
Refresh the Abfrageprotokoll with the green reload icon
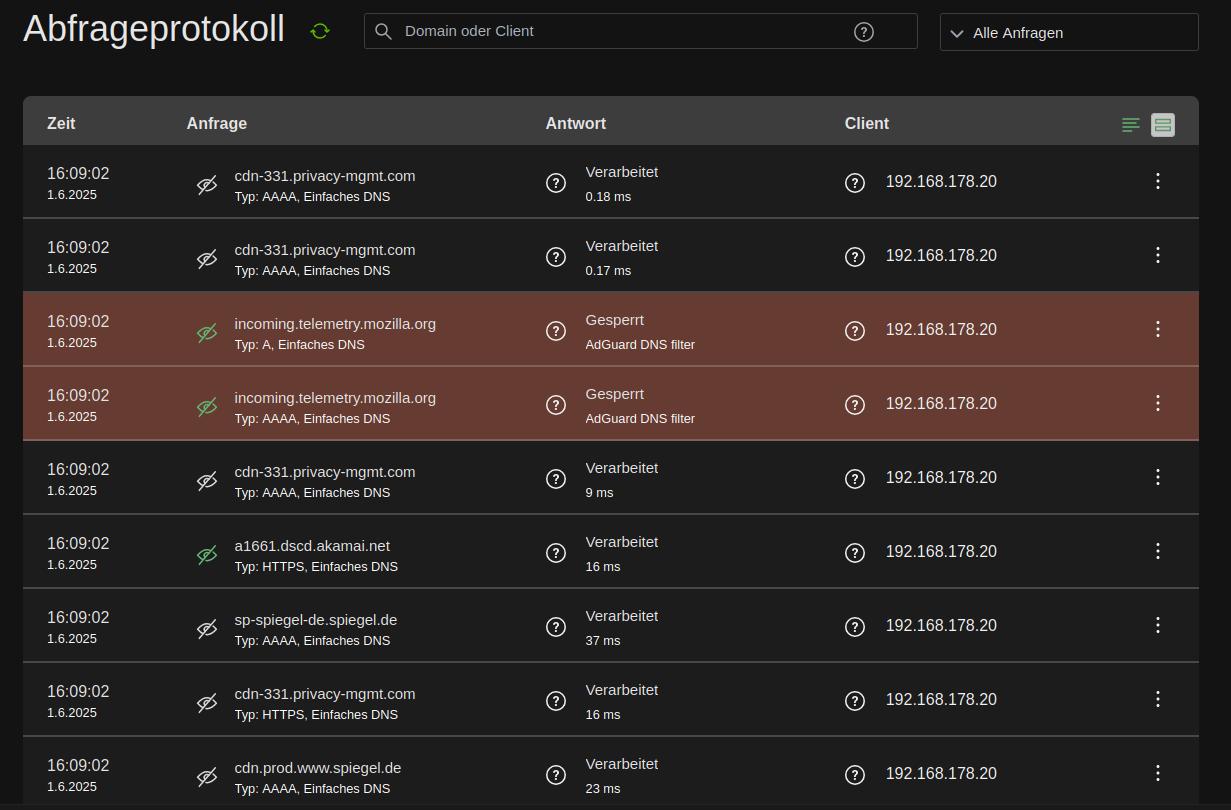point(320,31)
